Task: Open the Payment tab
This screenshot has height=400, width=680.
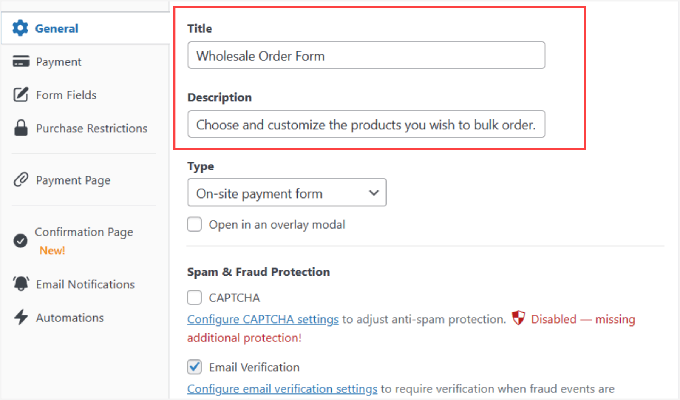Action: (59, 62)
